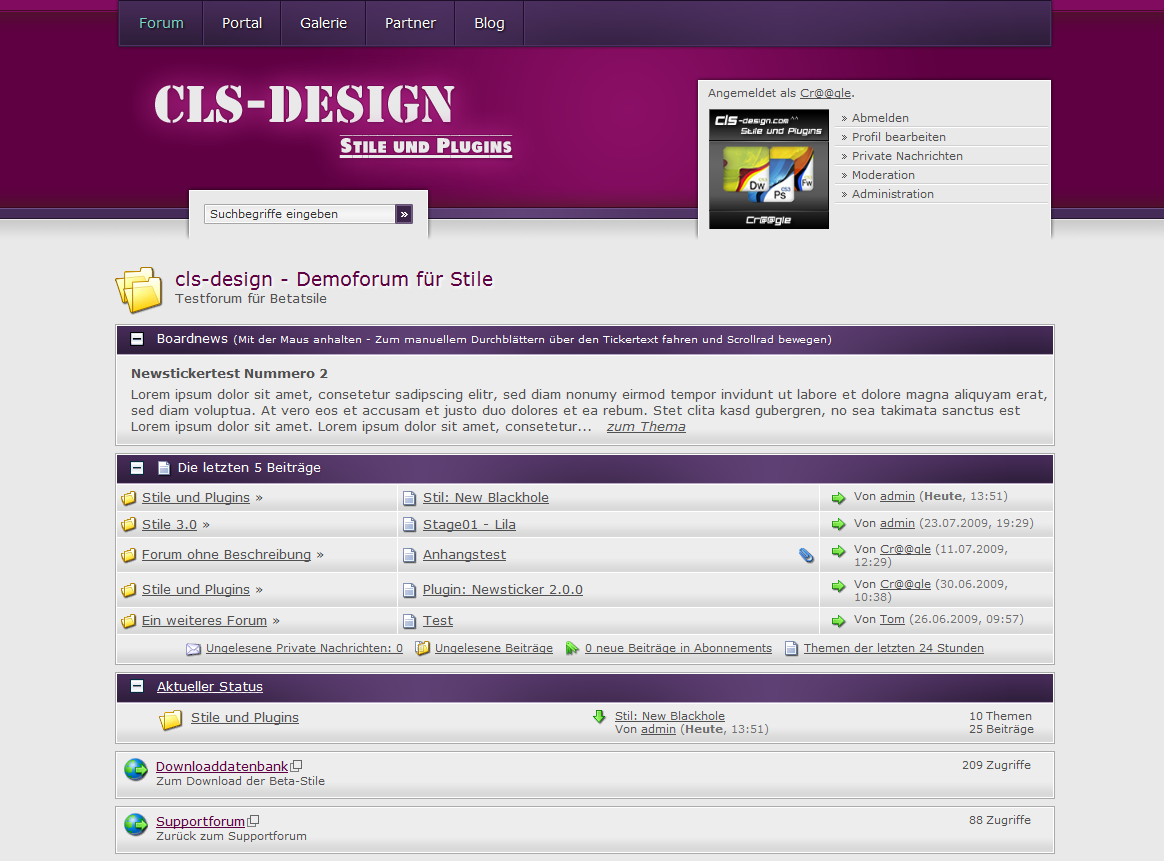The width and height of the screenshot is (1164, 861).
Task: Switch to the Galerie navigation tab
Action: click(x=323, y=23)
